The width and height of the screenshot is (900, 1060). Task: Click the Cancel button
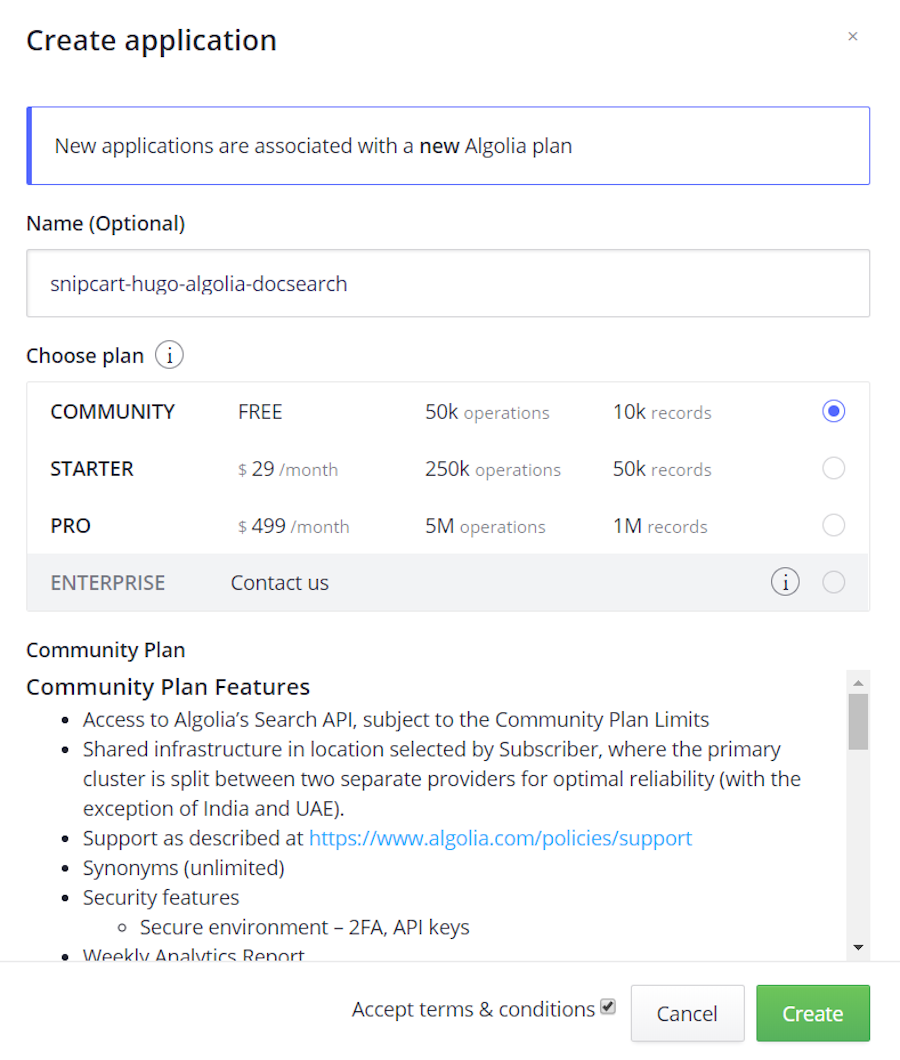[x=687, y=1013]
